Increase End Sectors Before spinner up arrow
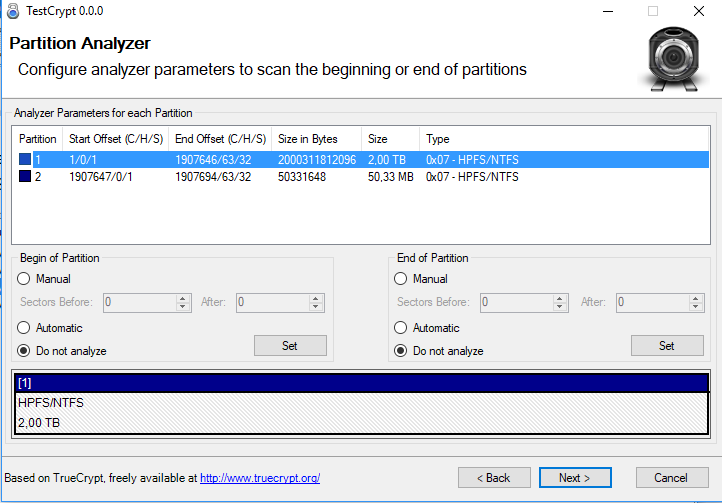This screenshot has height=503, width=722. coord(559,298)
